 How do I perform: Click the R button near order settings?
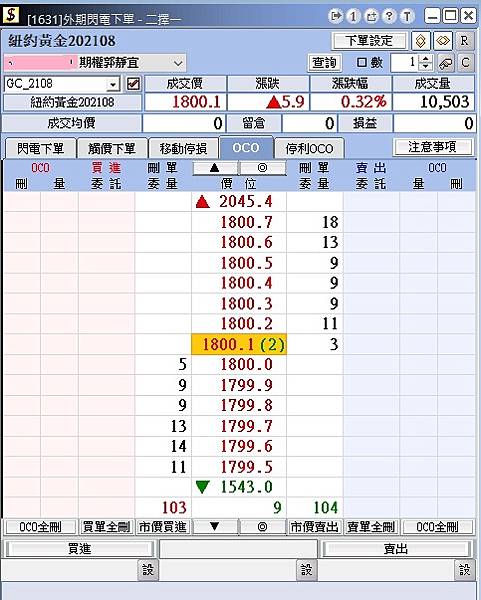(465, 41)
